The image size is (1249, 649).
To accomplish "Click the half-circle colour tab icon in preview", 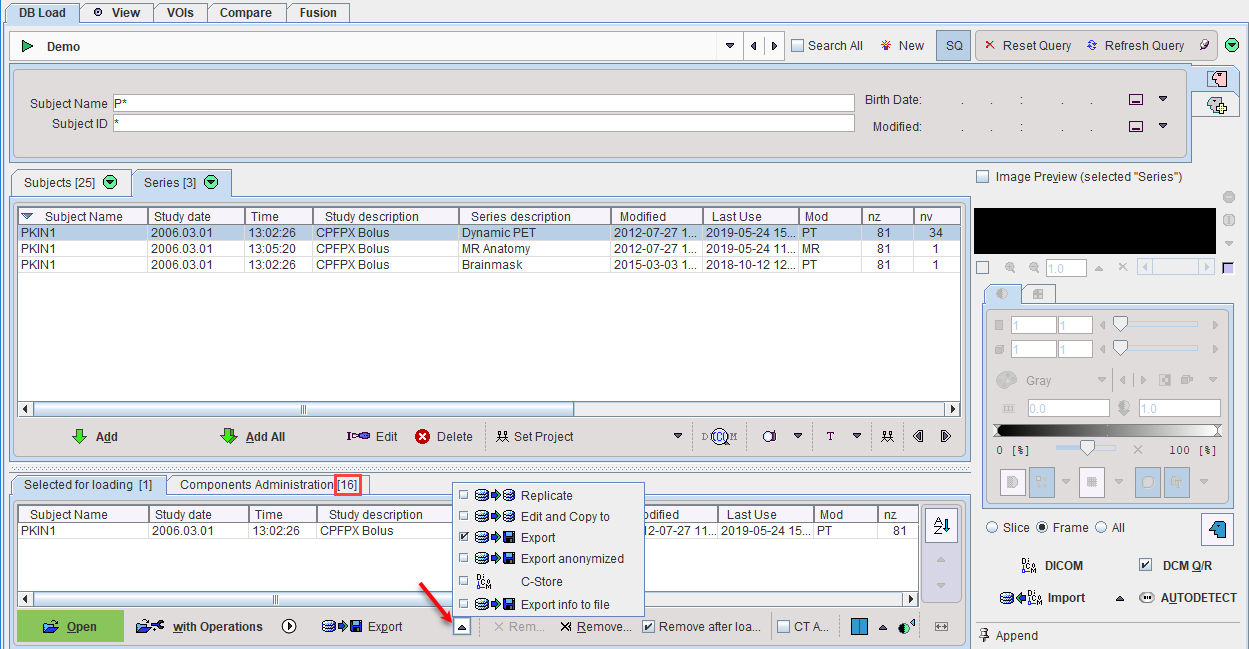I will click(x=1004, y=294).
